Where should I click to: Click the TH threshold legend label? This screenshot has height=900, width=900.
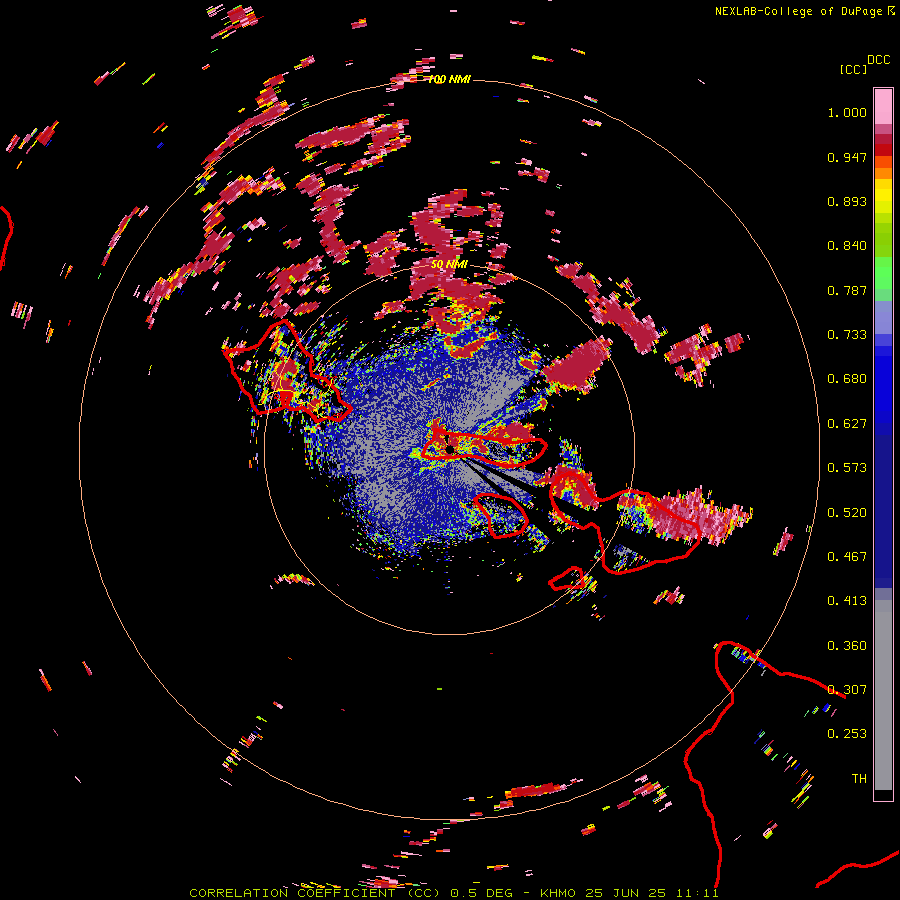[x=859, y=779]
